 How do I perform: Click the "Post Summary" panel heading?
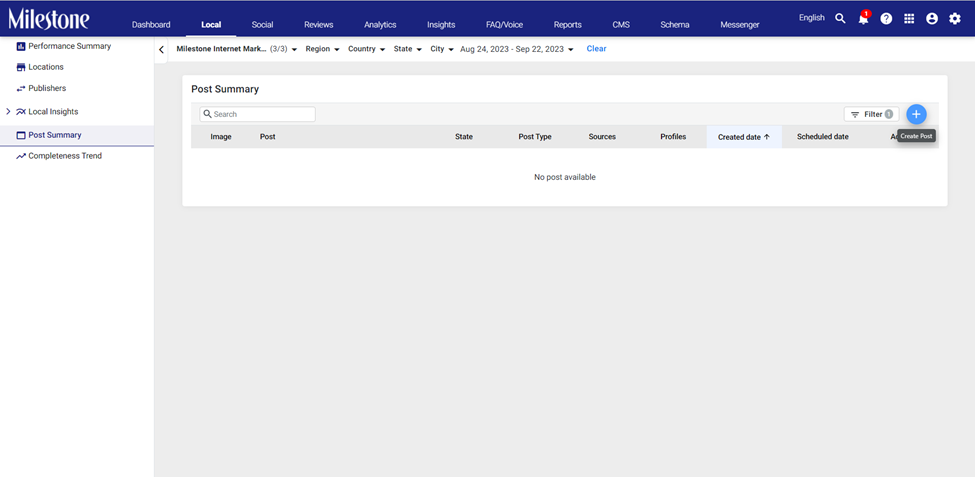tap(225, 89)
